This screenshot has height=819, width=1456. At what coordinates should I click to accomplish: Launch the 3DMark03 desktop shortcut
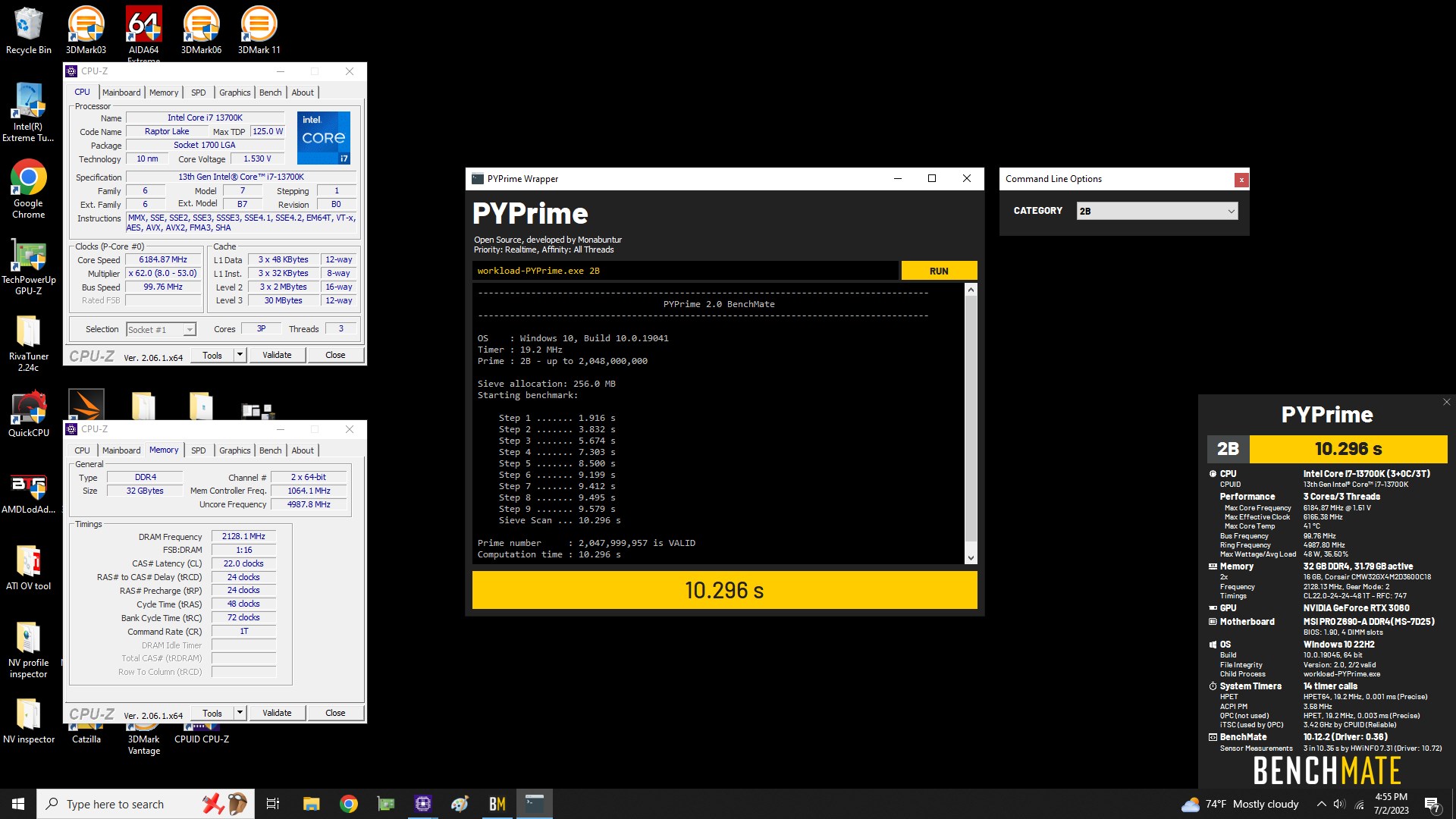[86, 30]
